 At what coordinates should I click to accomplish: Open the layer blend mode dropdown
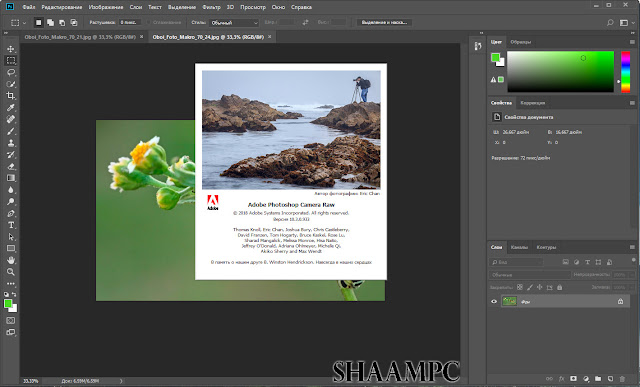[530, 275]
